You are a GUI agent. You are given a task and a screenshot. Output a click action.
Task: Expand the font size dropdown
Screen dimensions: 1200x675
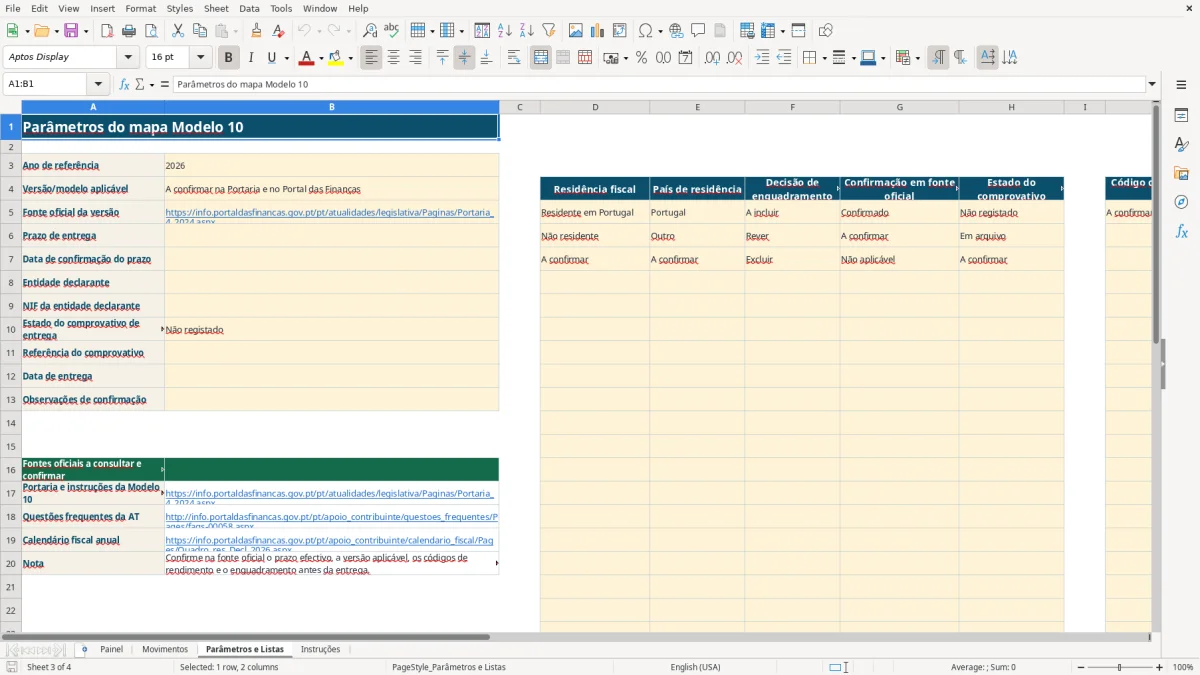(x=201, y=58)
